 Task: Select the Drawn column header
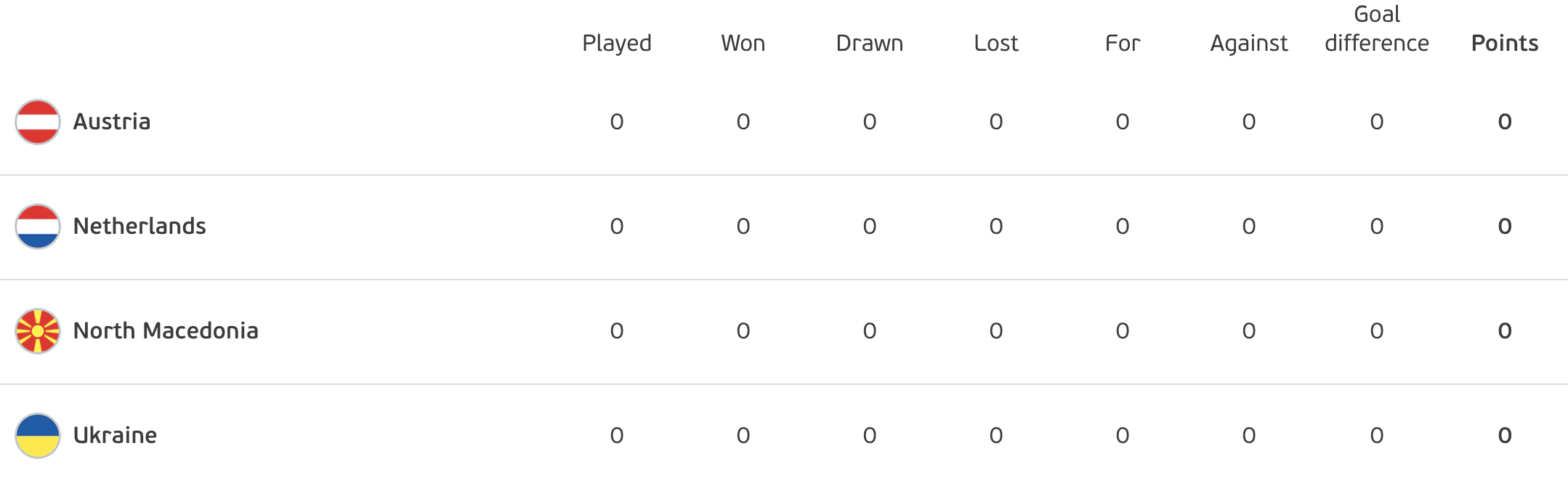(x=870, y=44)
